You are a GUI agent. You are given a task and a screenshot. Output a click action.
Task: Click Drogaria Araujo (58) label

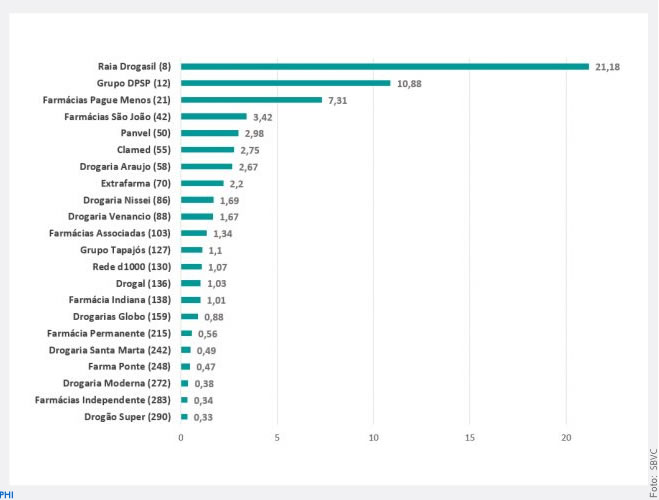pyautogui.click(x=125, y=167)
